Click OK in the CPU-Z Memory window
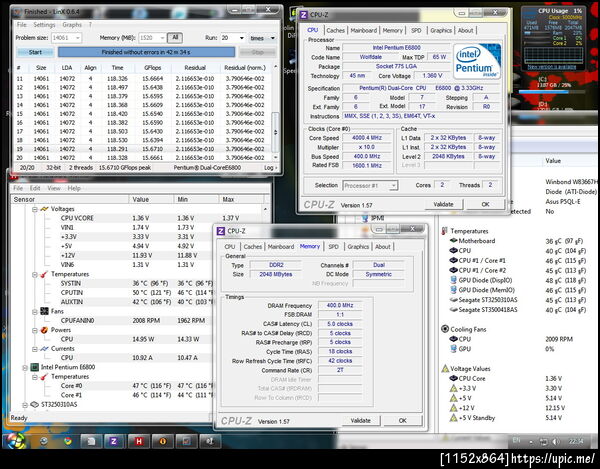This screenshot has height=469, width=600. [403, 420]
